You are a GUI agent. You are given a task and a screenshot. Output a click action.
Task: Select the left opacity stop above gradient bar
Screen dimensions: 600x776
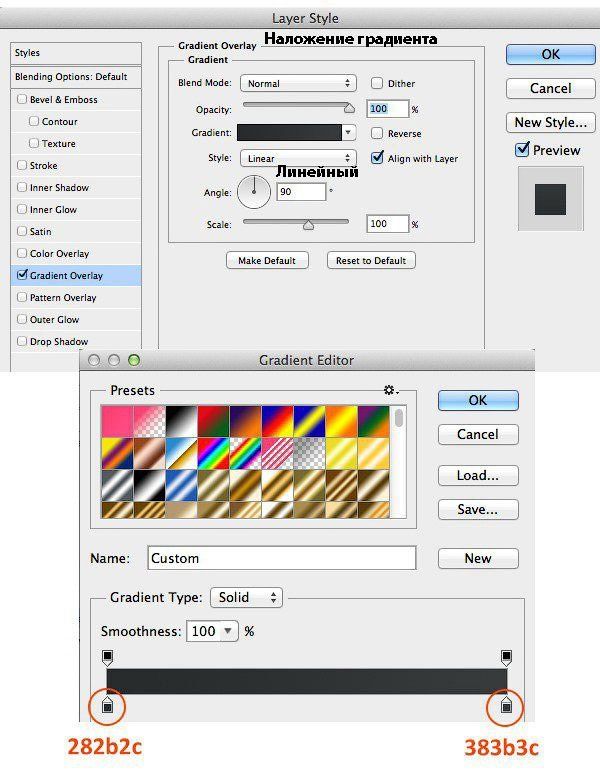point(107,657)
